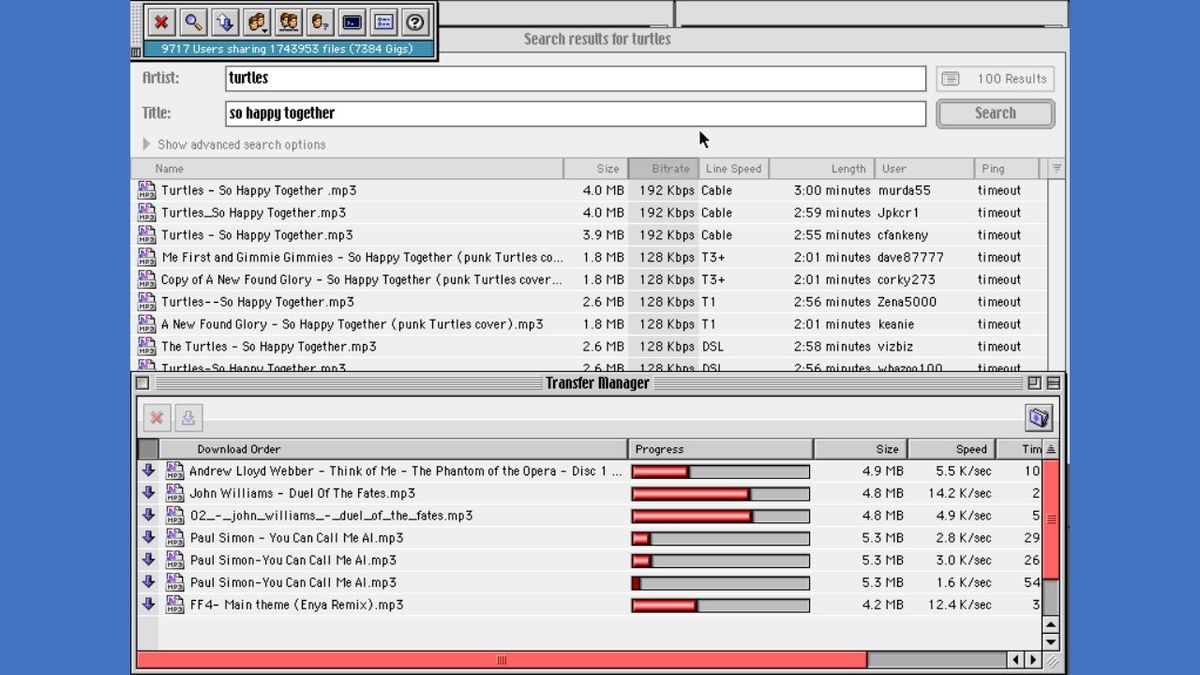This screenshot has height=675, width=1200.
Task: Expand Show advanced search options
Action: point(147,144)
